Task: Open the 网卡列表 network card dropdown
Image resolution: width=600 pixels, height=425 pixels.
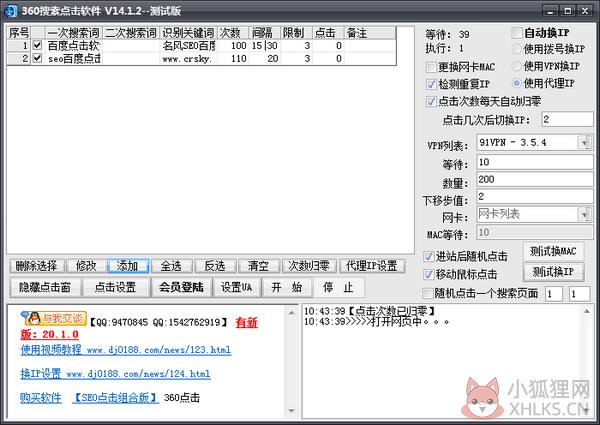Action: pos(585,214)
